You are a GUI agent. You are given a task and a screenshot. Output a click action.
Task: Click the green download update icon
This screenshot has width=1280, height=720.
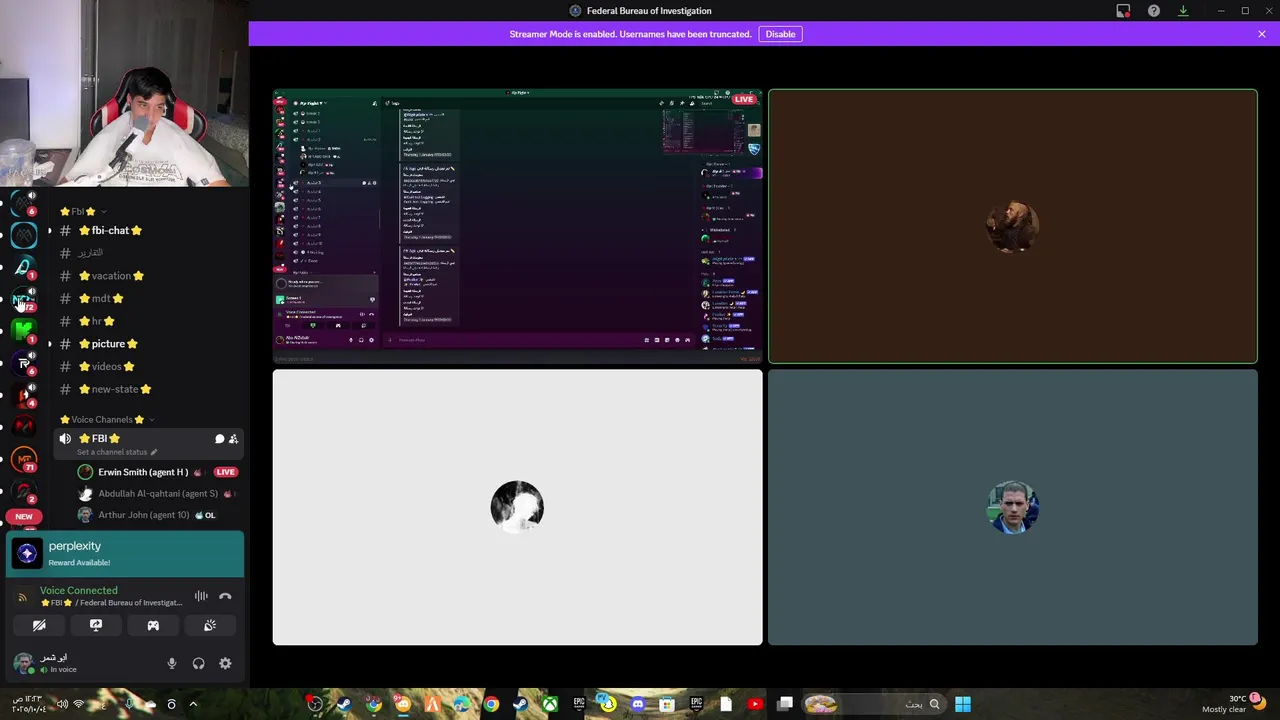[1183, 11]
